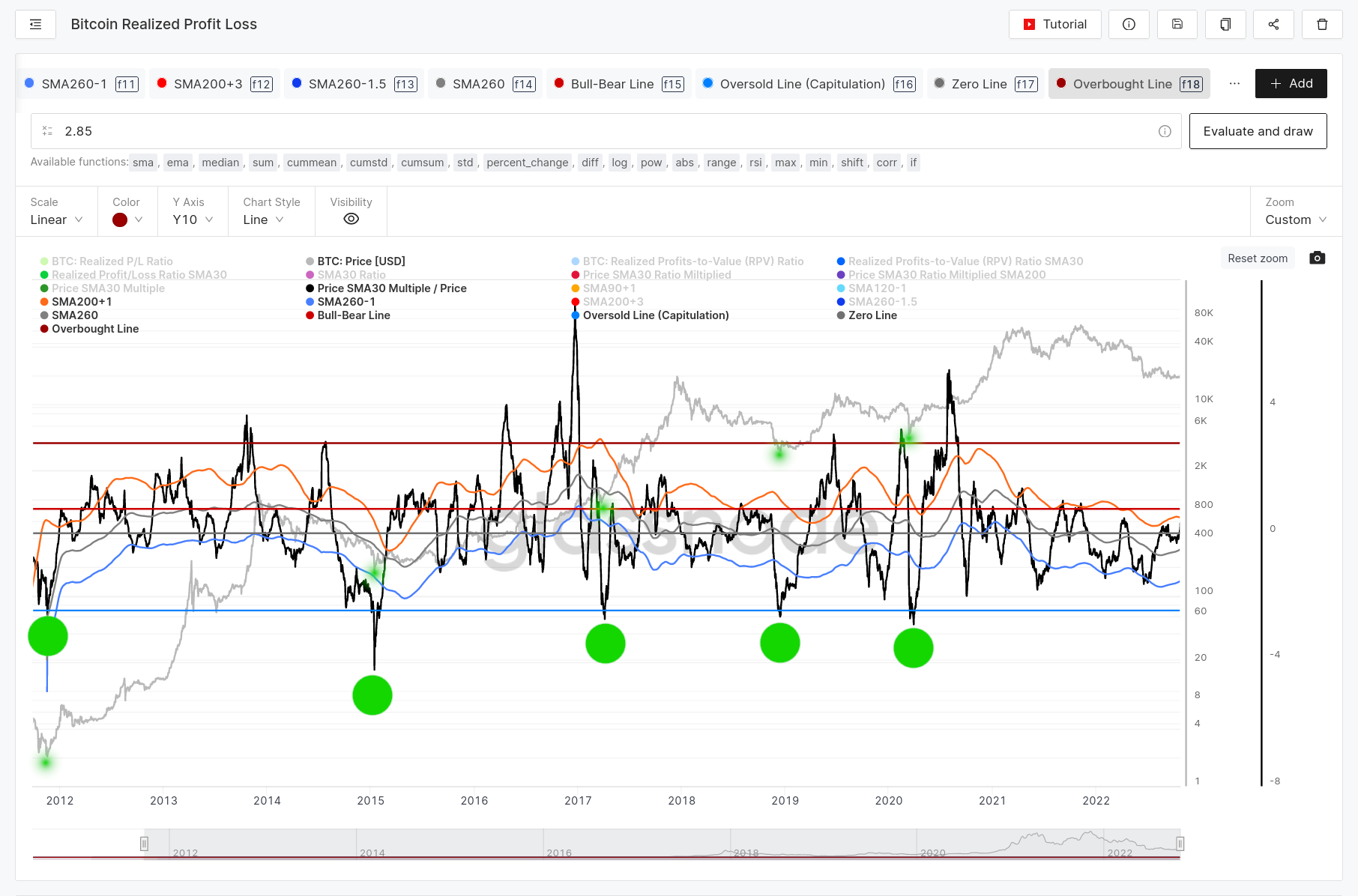Save the chart with floppy disk icon

(1177, 25)
